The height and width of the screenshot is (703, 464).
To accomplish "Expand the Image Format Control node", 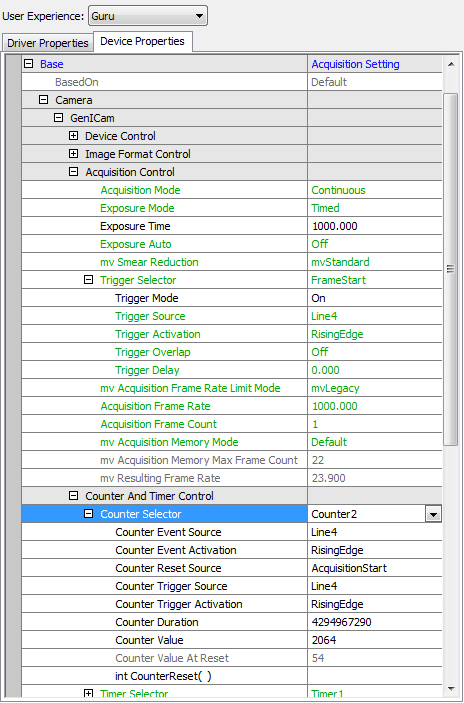I will pos(74,154).
